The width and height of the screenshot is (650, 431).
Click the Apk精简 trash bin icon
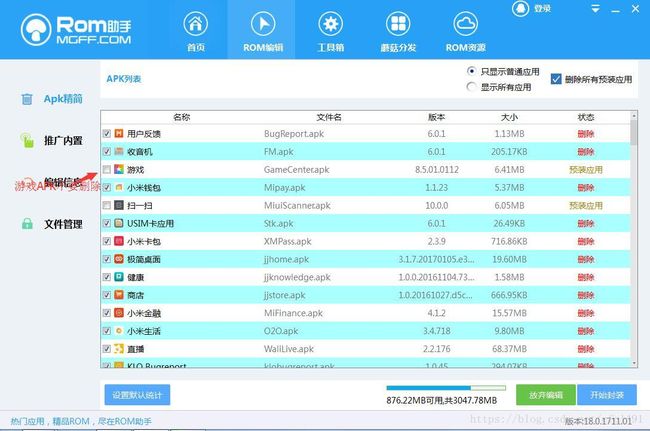27,99
